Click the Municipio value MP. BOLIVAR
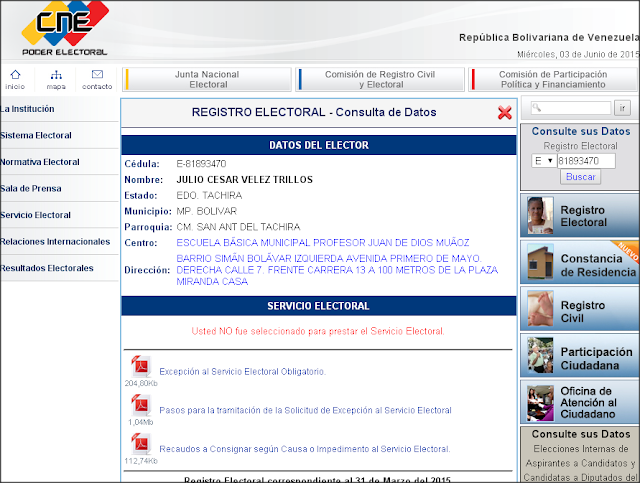Screen dimensions: 640x483 (x=207, y=211)
